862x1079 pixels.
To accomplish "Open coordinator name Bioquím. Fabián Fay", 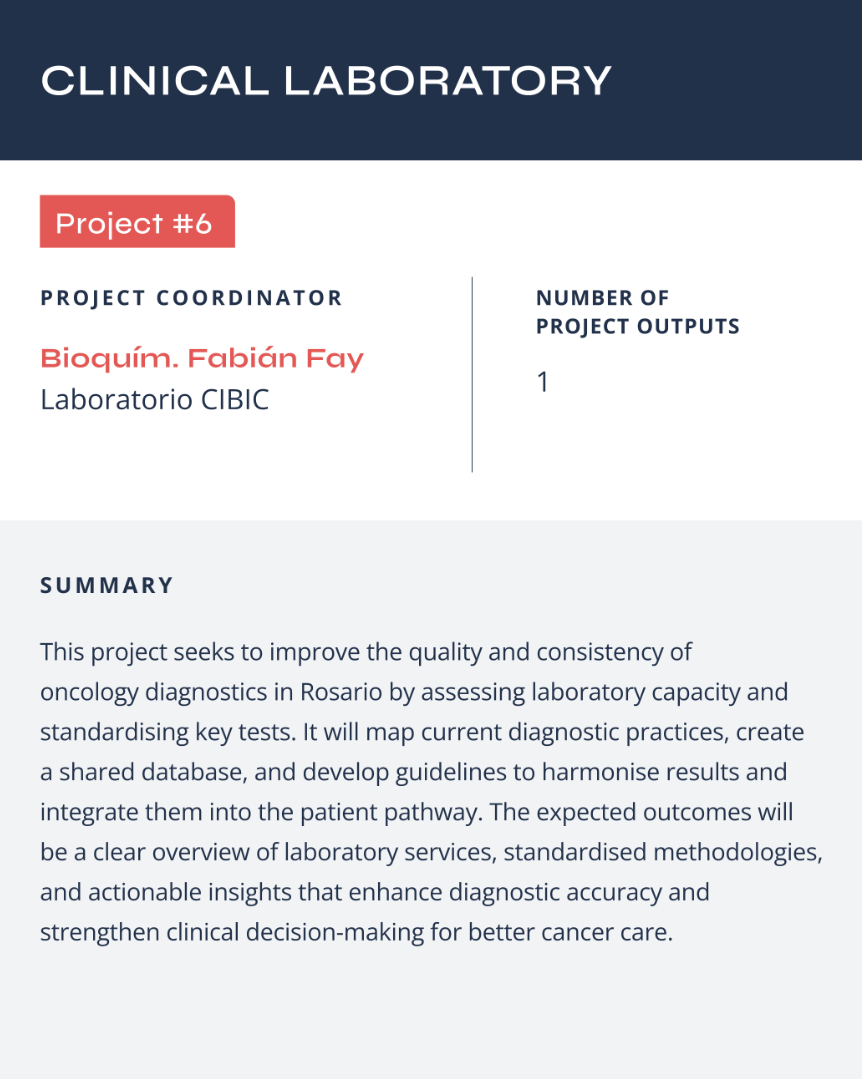I will point(202,358).
